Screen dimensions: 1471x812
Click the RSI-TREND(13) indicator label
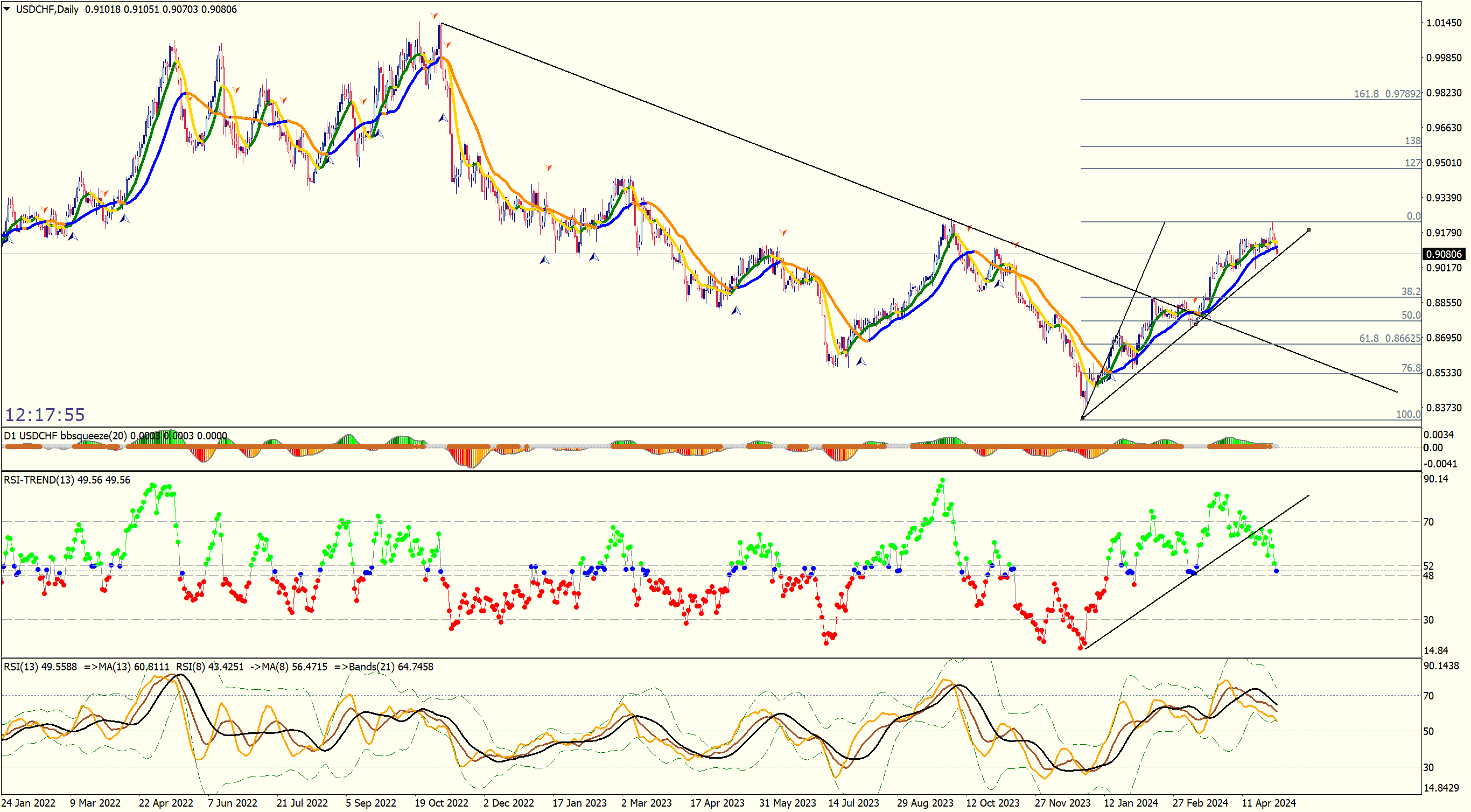(x=39, y=480)
